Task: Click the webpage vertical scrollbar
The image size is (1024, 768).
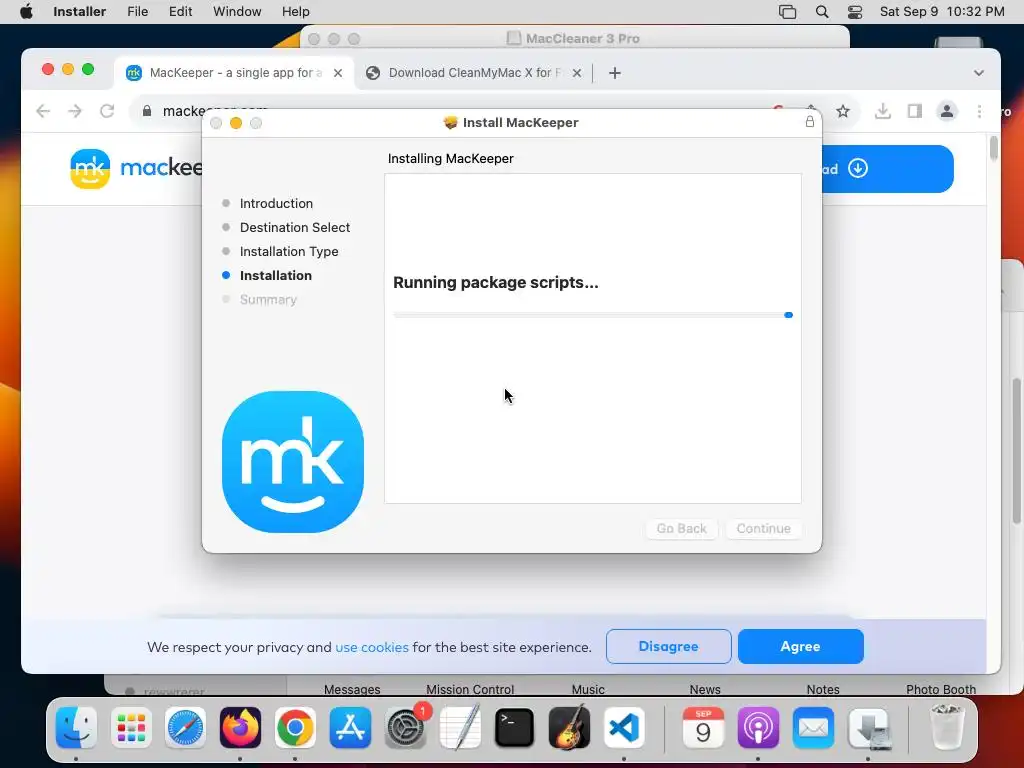Action: [x=994, y=148]
